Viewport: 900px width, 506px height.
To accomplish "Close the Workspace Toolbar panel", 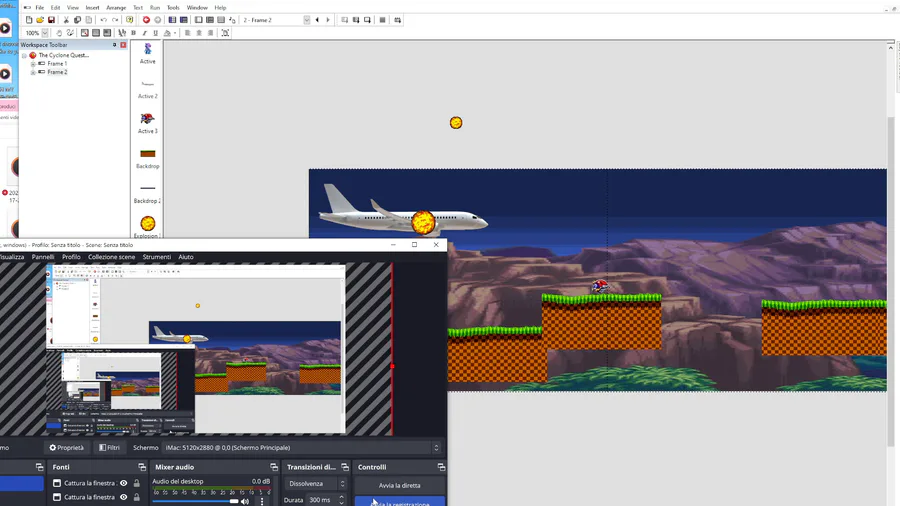I will tap(123, 45).
